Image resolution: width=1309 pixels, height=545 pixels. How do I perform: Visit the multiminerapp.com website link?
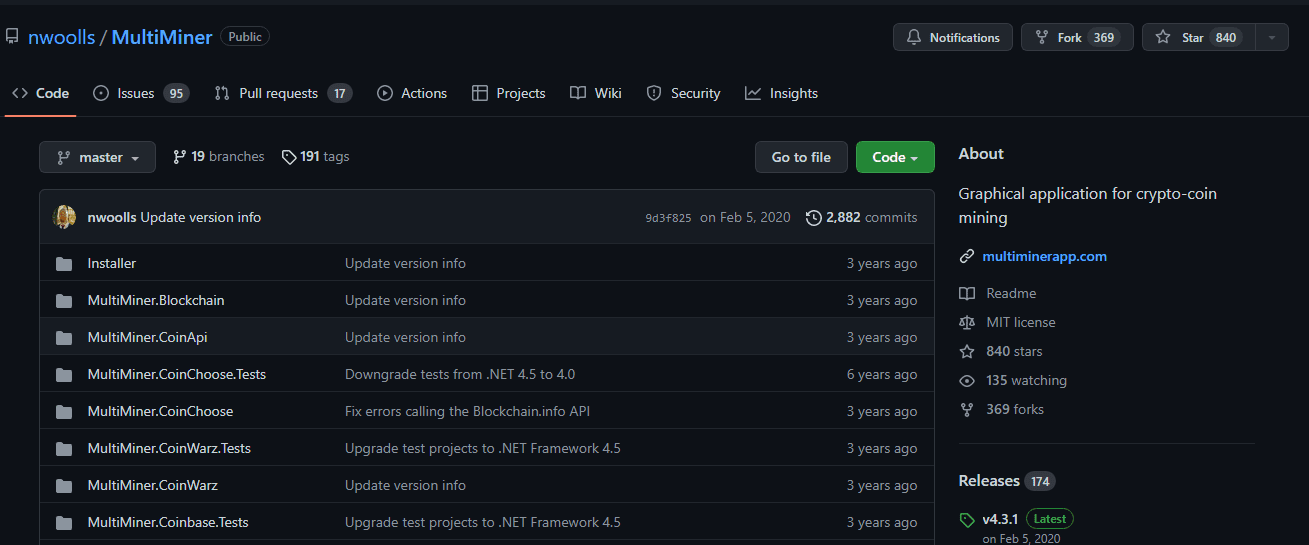1045,257
